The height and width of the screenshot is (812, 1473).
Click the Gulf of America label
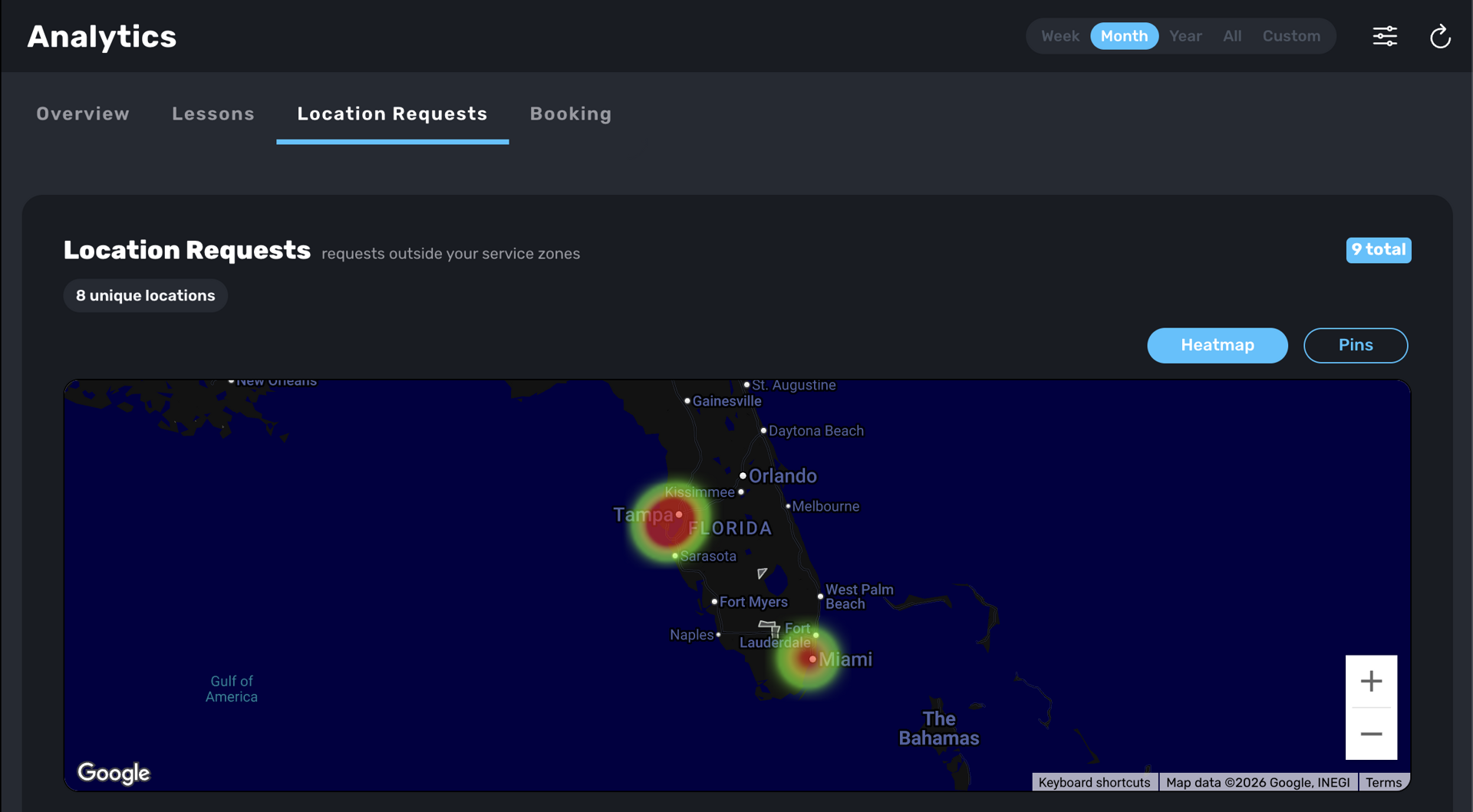231,689
